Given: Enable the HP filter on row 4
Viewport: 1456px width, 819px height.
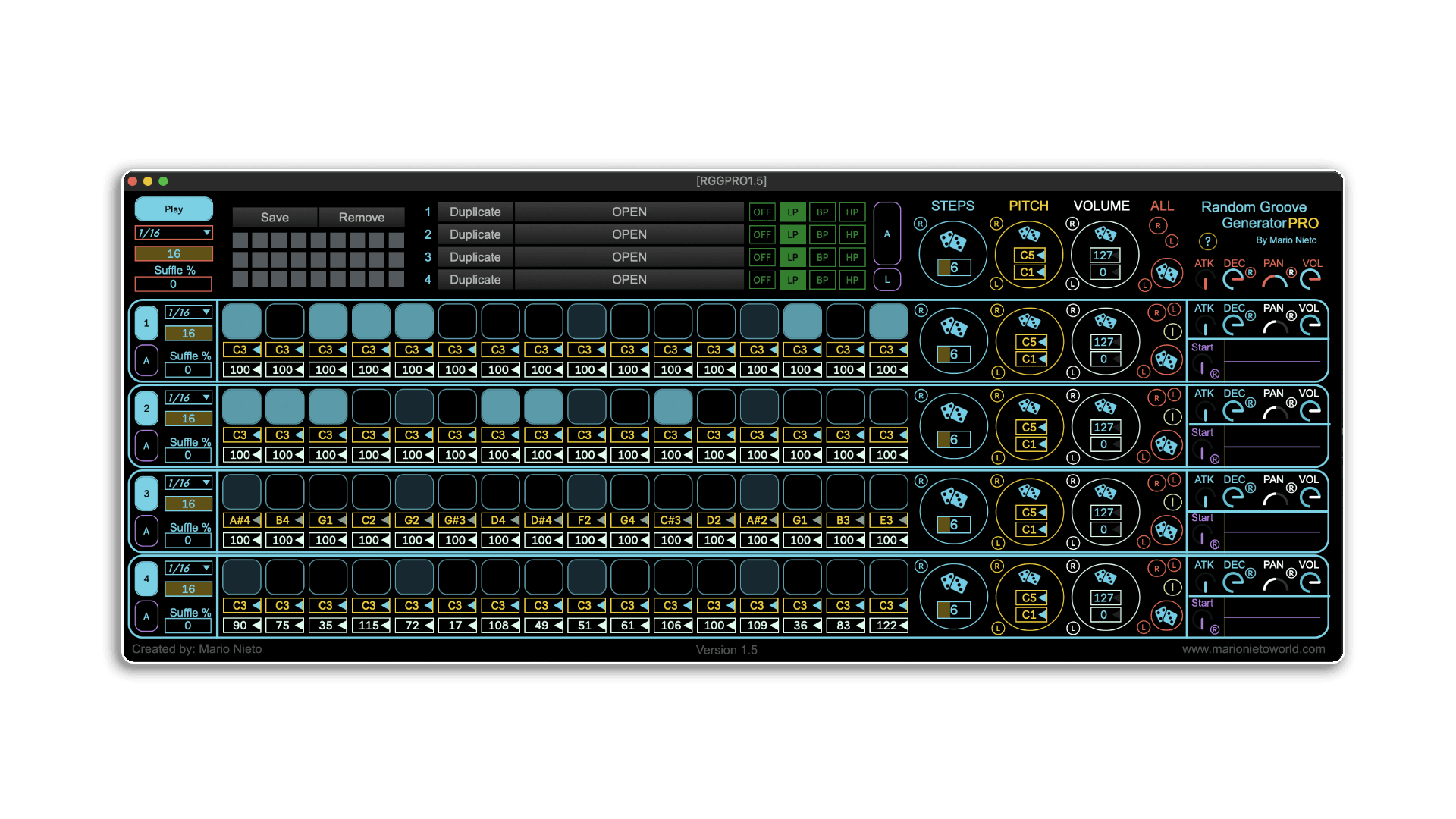Looking at the screenshot, I should [x=852, y=280].
